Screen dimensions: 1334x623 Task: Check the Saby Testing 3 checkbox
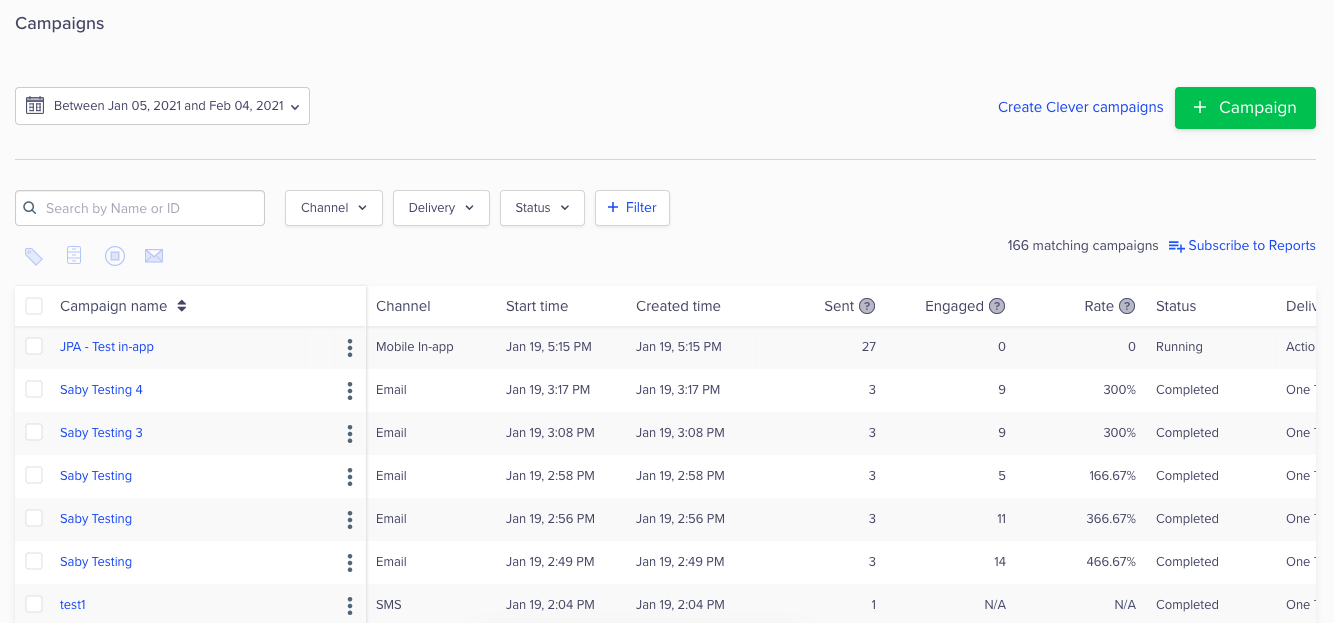coord(34,432)
